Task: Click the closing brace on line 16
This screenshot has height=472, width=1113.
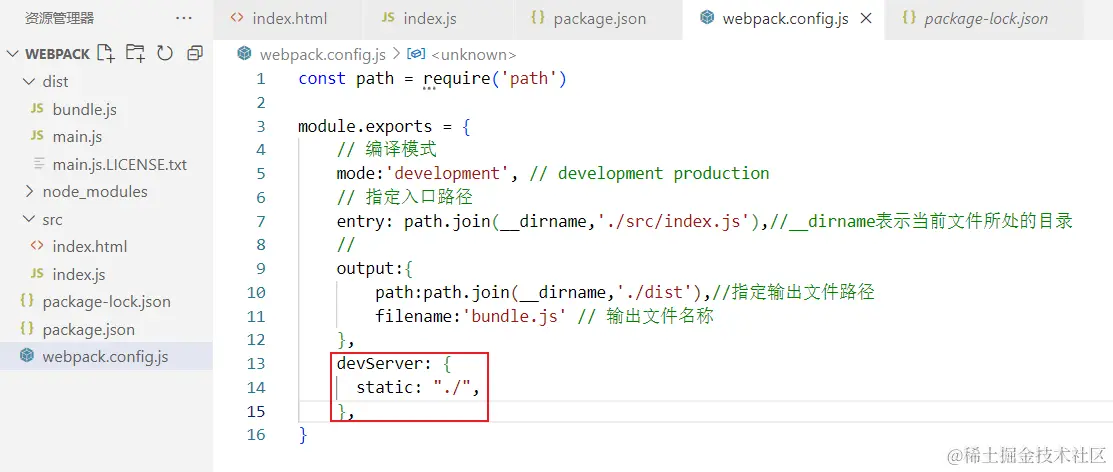Action: click(303, 434)
